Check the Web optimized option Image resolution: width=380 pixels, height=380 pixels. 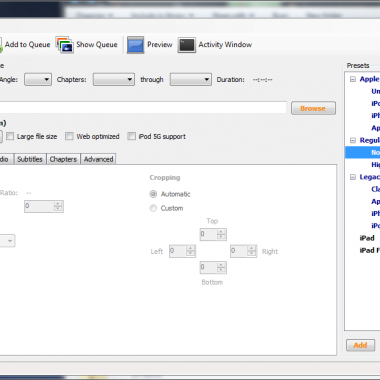pos(69,136)
